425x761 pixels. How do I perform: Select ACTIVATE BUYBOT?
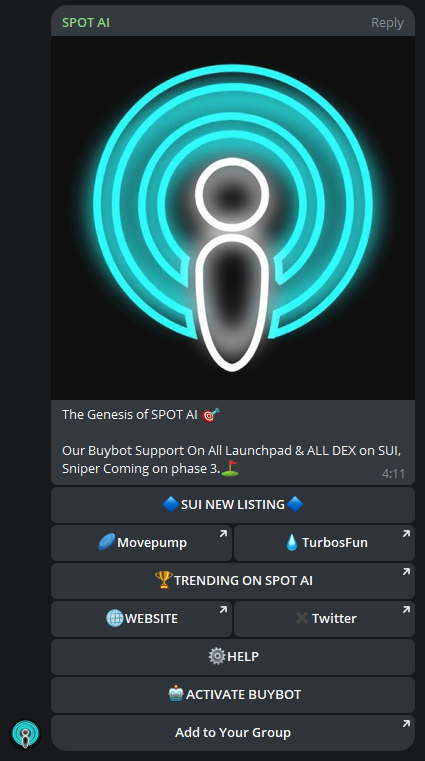click(x=233, y=695)
